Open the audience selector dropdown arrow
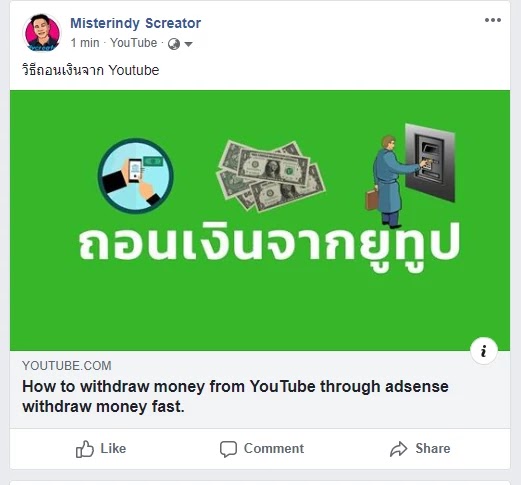 188,44
